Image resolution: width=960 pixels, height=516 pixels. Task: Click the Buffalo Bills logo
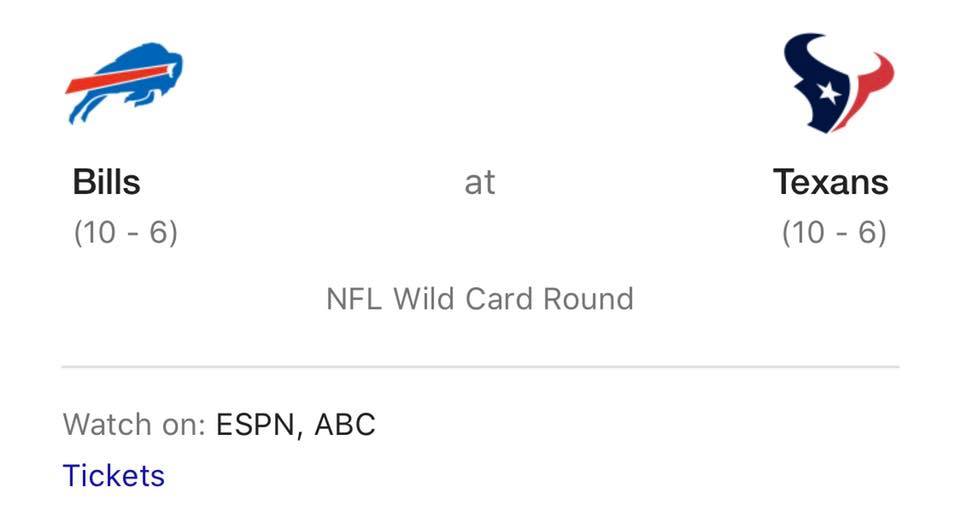tap(124, 82)
